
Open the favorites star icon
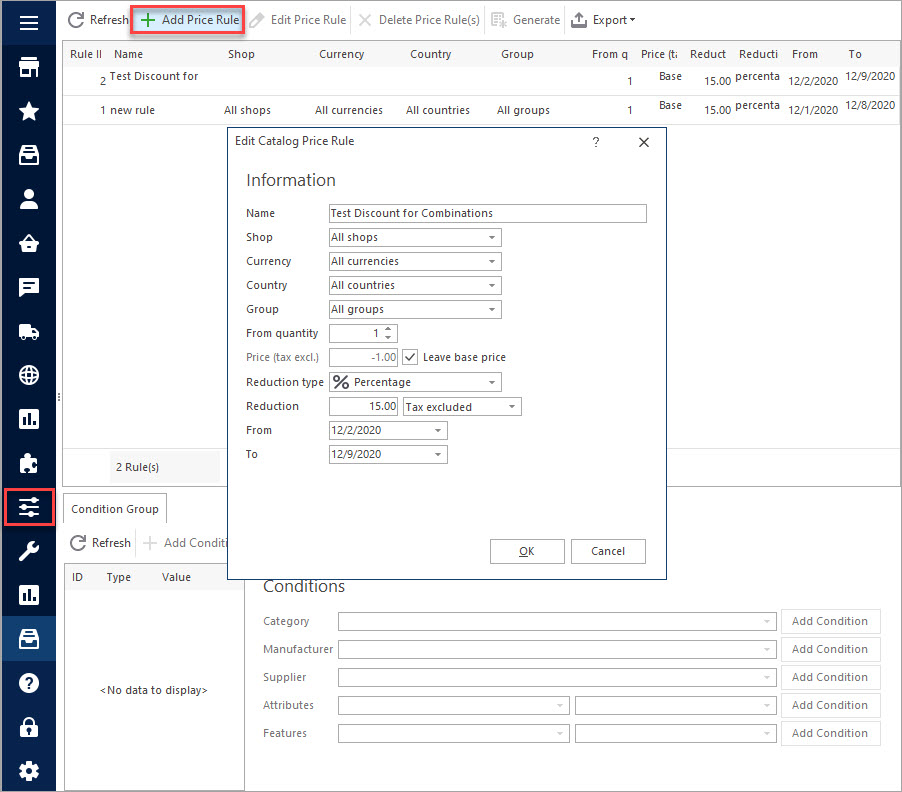[x=29, y=110]
